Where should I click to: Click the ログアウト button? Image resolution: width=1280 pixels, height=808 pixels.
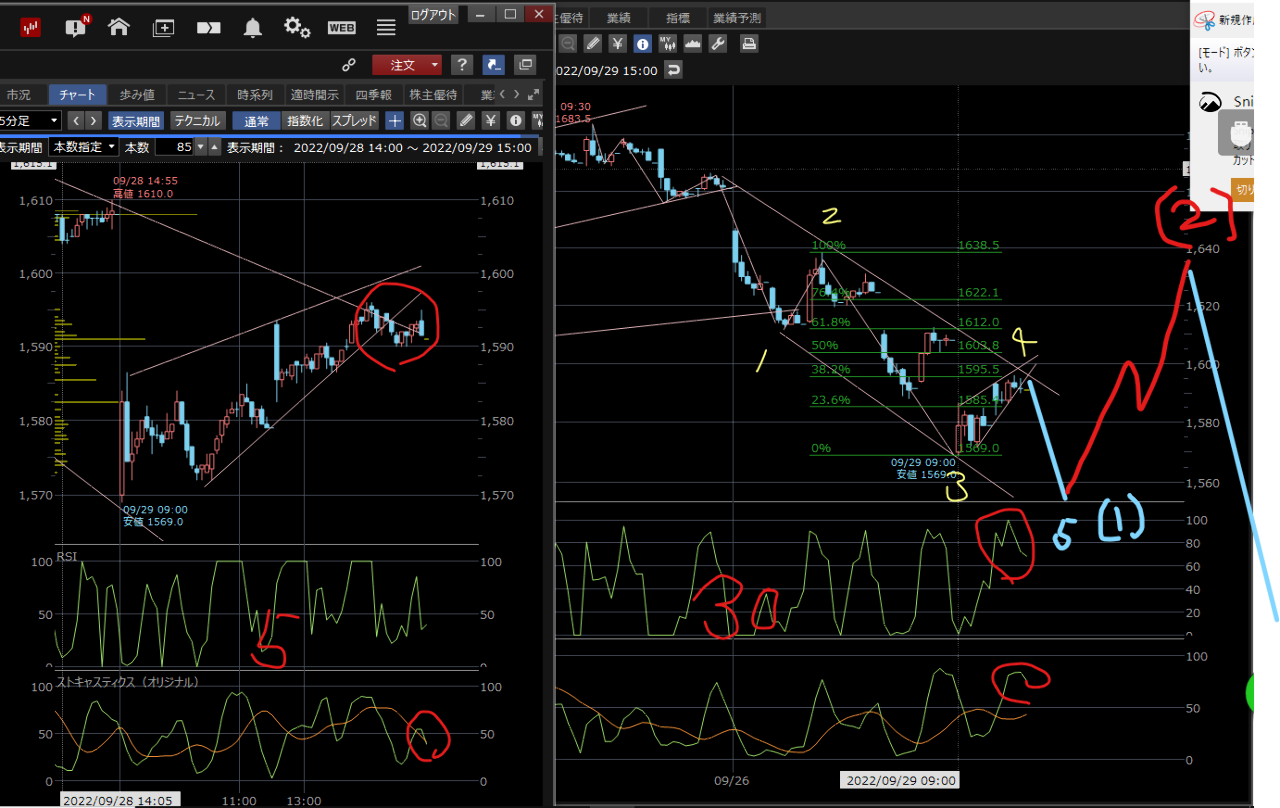[434, 14]
